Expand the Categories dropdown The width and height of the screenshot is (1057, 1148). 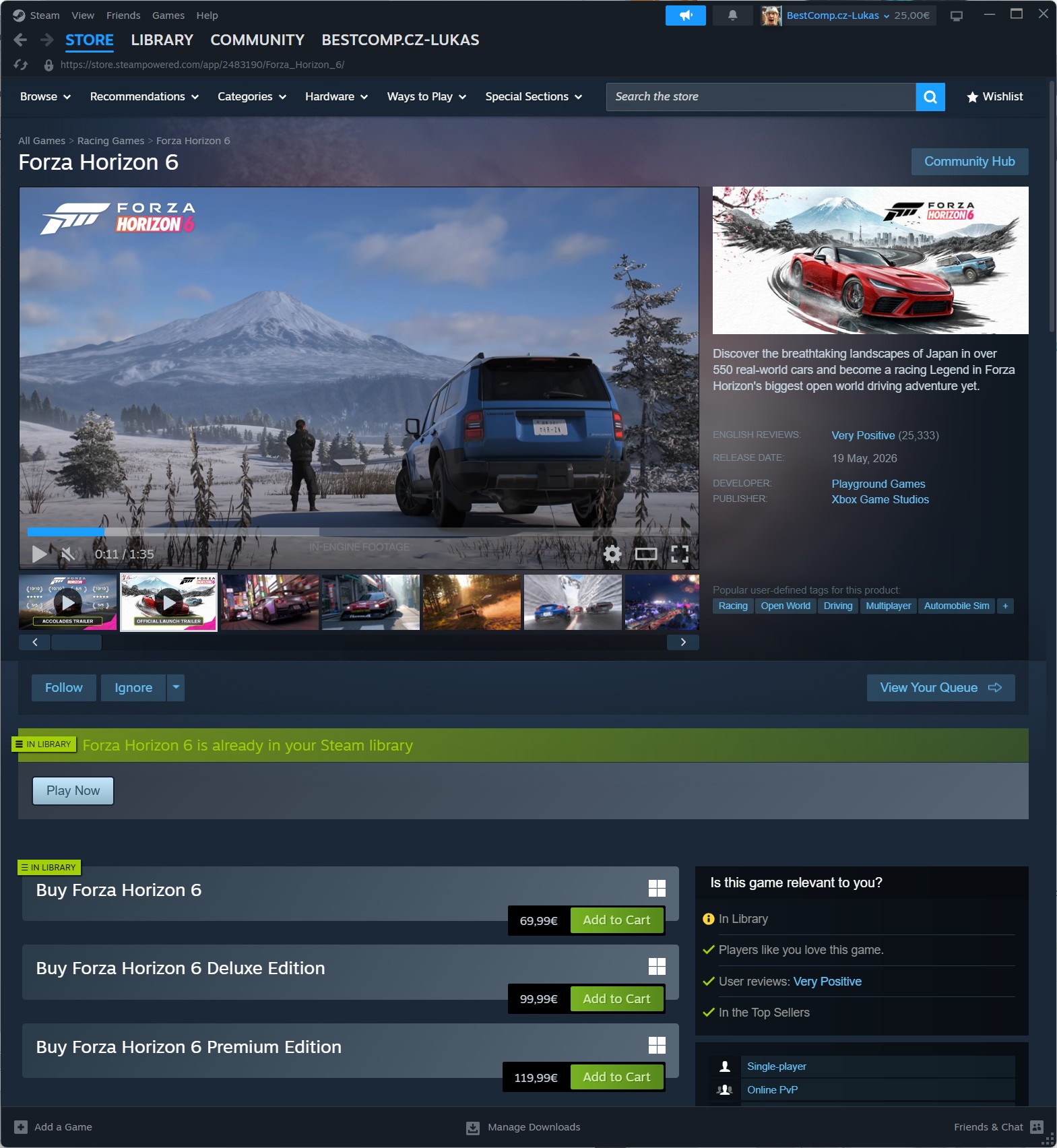point(252,97)
